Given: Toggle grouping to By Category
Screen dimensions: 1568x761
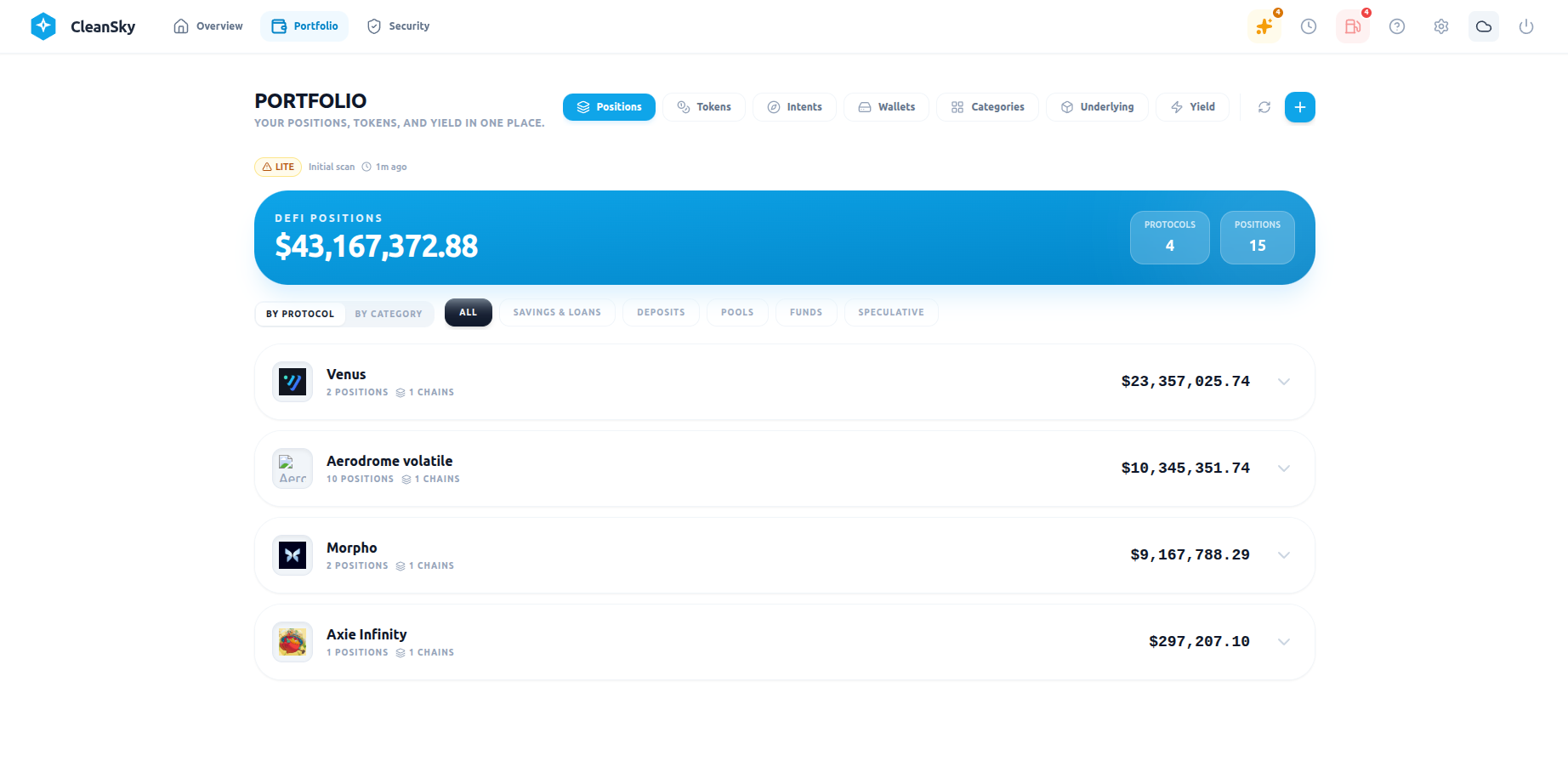Looking at the screenshot, I should (x=389, y=314).
